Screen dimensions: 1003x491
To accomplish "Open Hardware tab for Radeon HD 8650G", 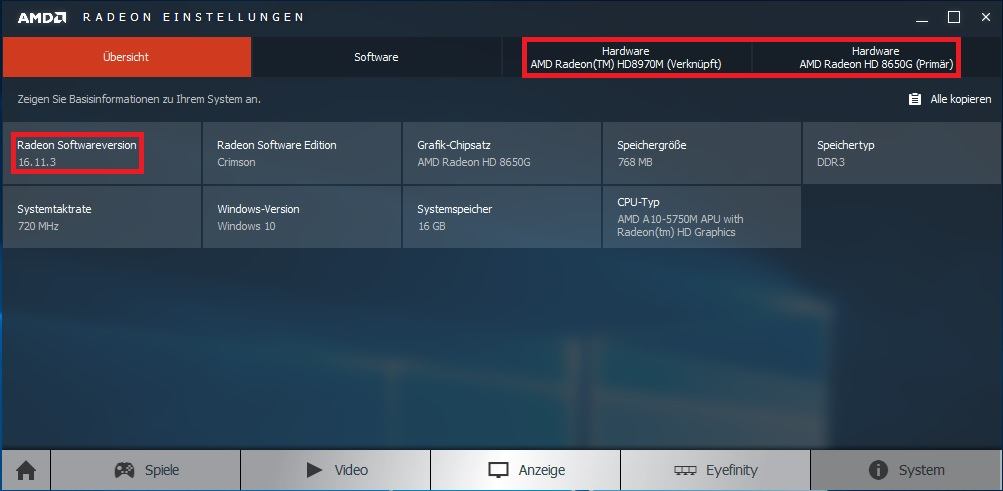I will pos(876,58).
